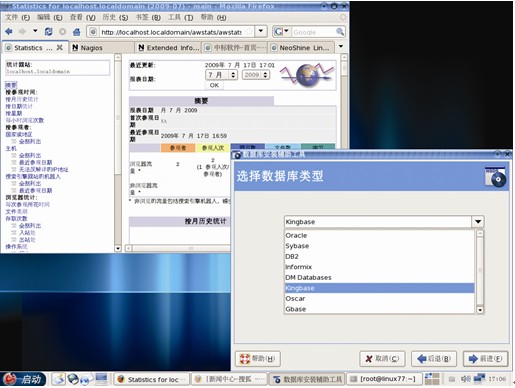
Task: Go to Firefox home page icon
Action: tap(77, 32)
